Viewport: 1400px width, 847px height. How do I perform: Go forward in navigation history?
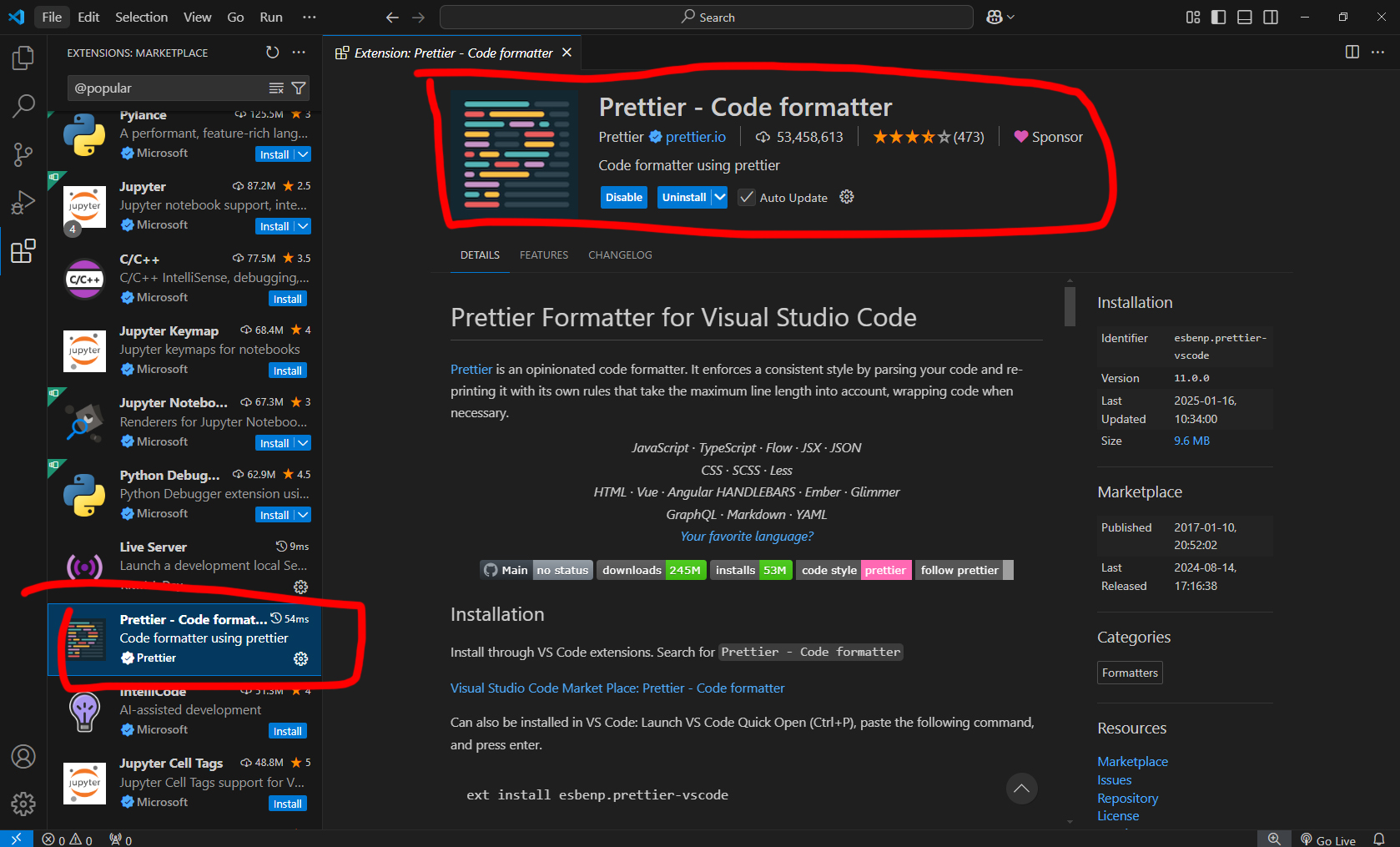[418, 18]
